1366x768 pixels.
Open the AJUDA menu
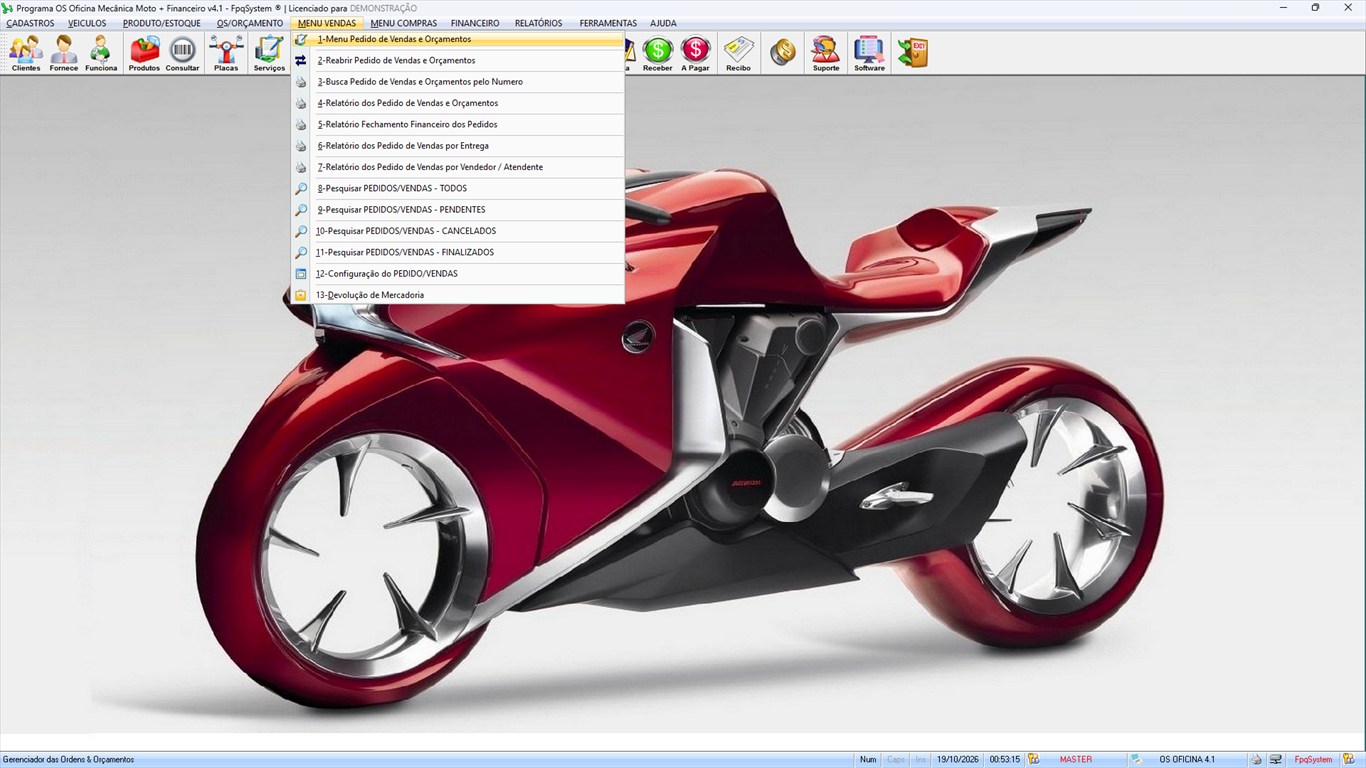point(663,23)
